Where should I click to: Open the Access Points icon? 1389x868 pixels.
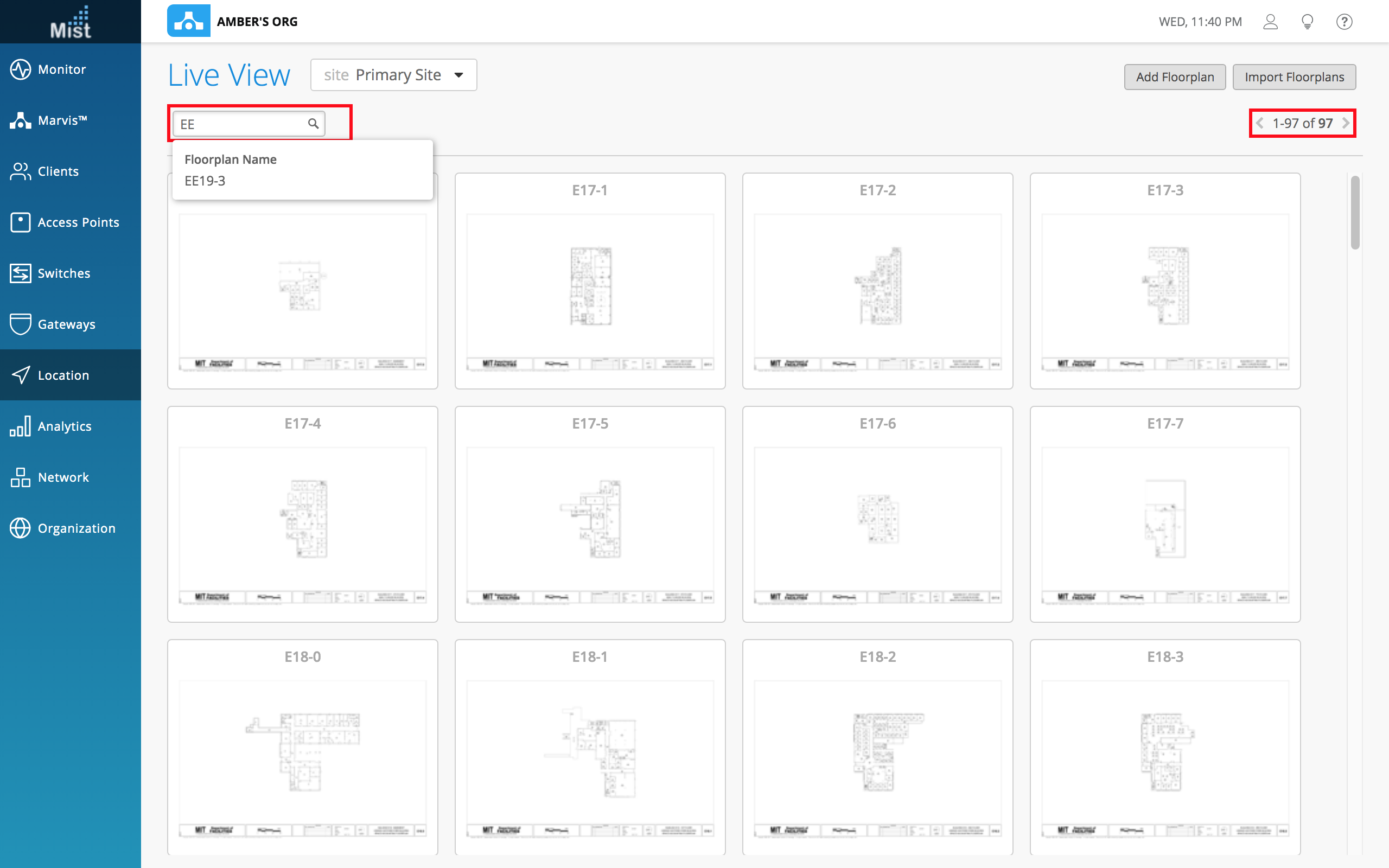[20, 222]
